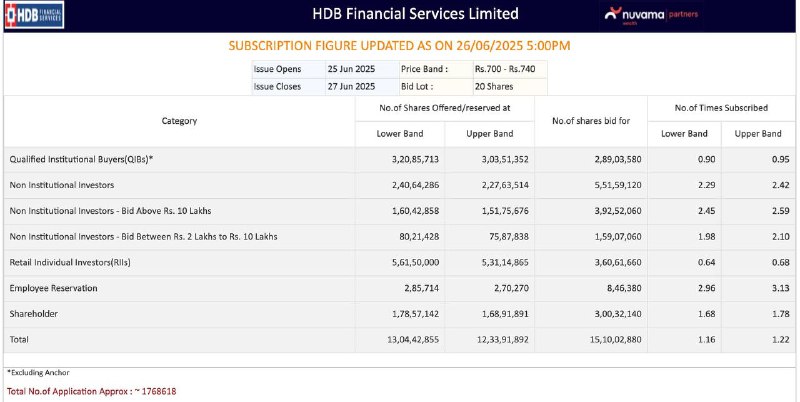Click 'Retail Individual Investors(RIIs)' row label
Viewport: 800px width, 402px height.
(x=70, y=263)
